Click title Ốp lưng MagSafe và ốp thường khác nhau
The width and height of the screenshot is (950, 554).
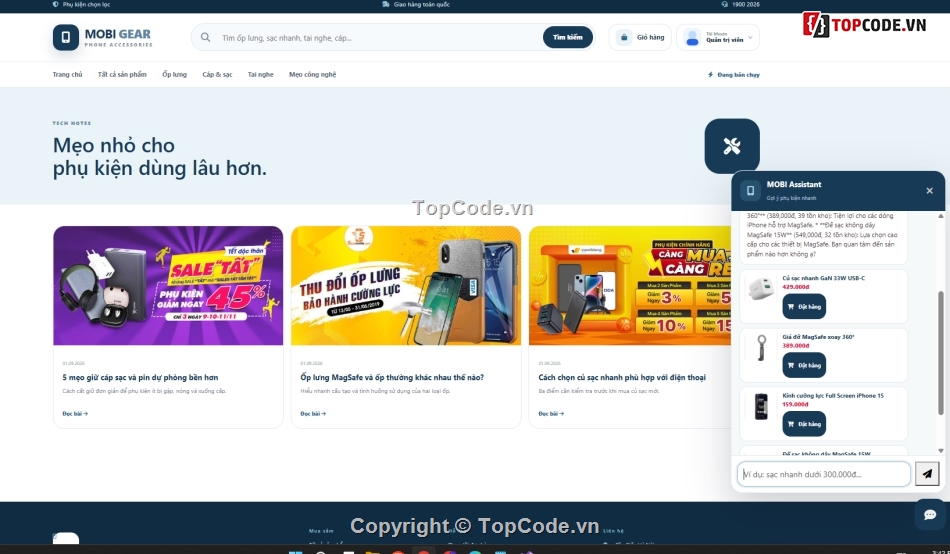tap(392, 377)
